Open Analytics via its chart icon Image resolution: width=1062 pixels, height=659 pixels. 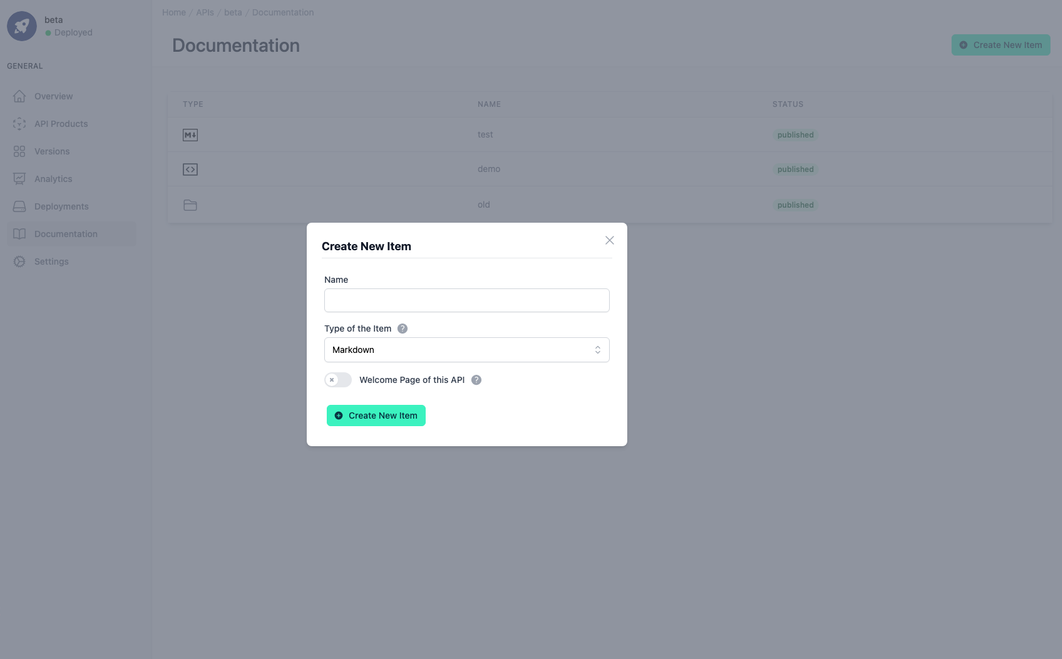[18, 178]
